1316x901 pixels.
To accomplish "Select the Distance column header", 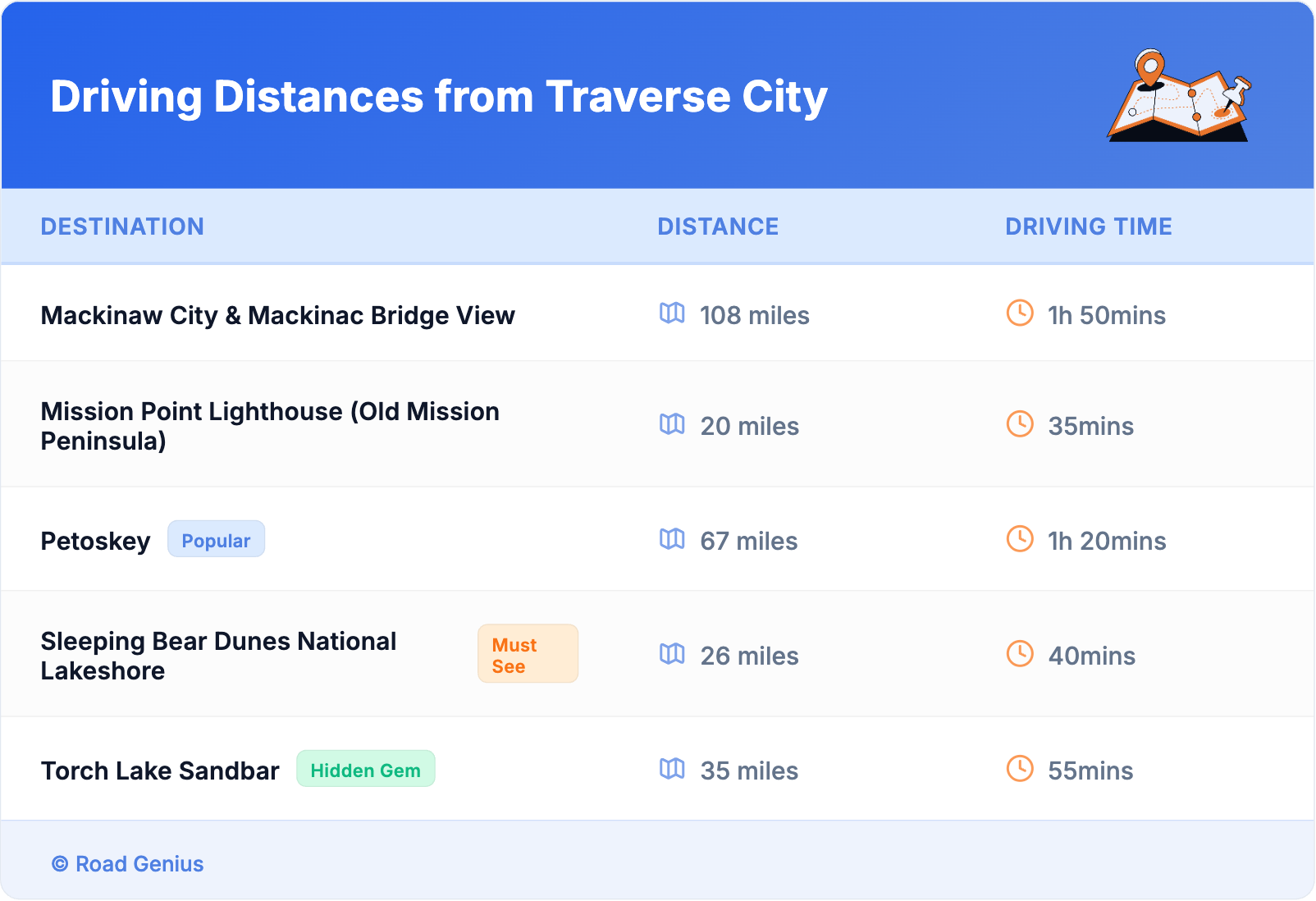I will (718, 226).
